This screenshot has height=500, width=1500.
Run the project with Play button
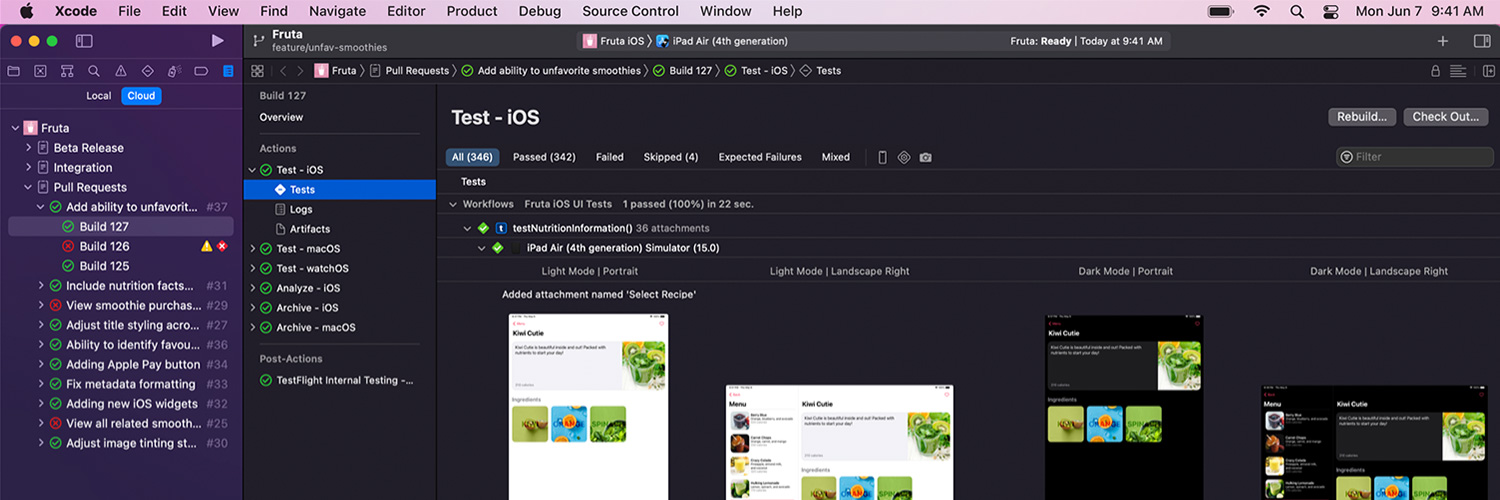218,41
